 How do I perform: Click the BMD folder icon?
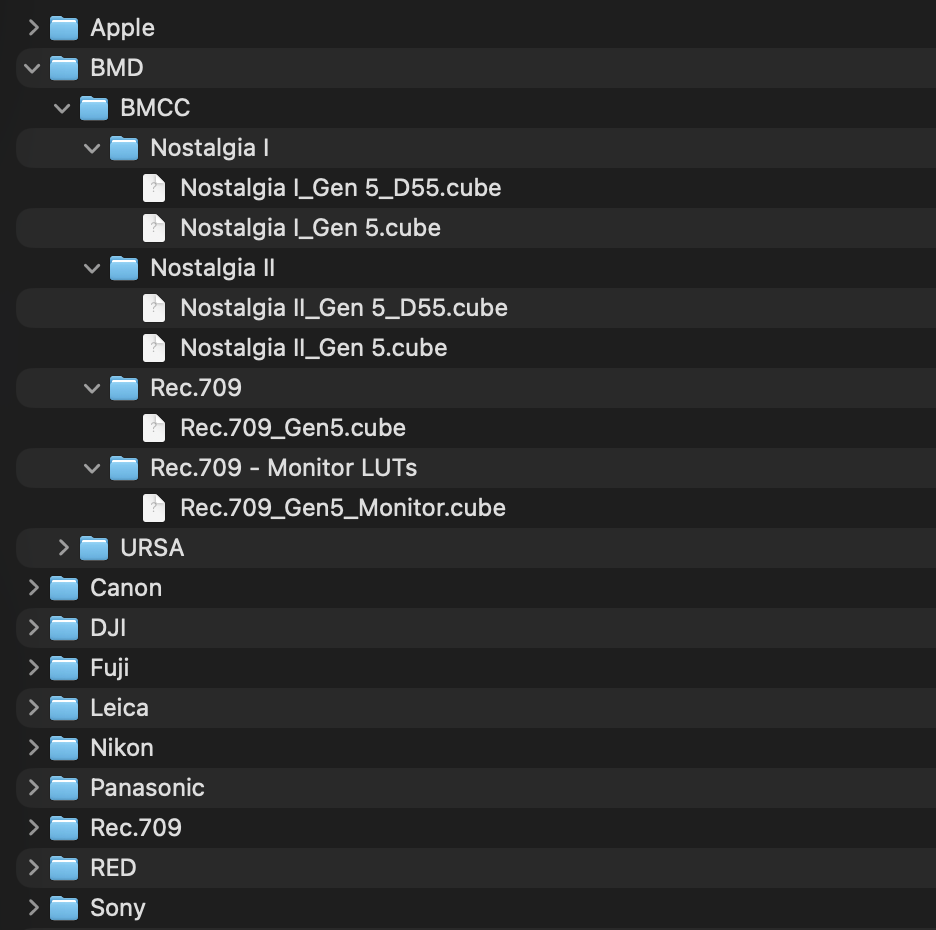[63, 68]
